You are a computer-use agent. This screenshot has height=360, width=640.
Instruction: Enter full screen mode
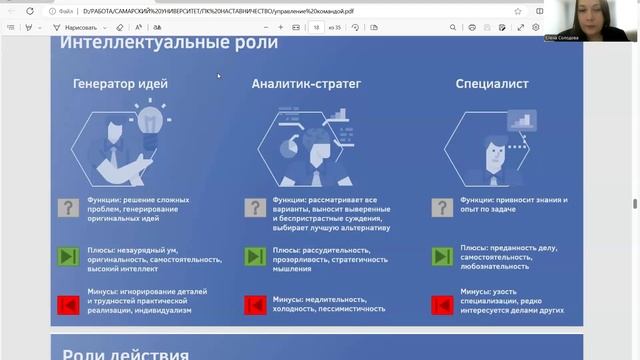pos(521,27)
